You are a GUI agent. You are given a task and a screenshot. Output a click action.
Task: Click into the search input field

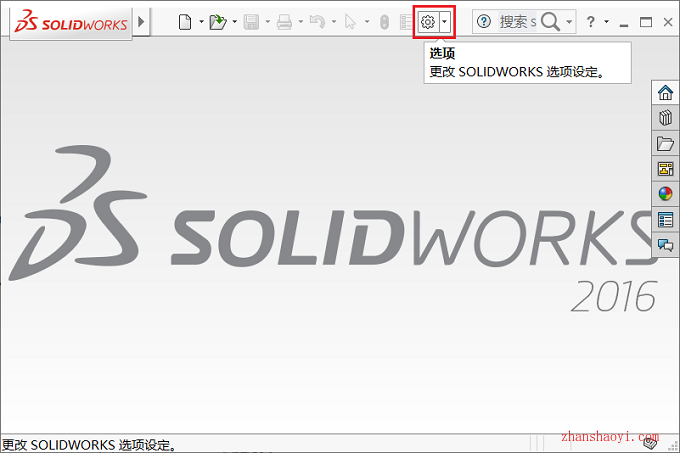click(x=517, y=22)
